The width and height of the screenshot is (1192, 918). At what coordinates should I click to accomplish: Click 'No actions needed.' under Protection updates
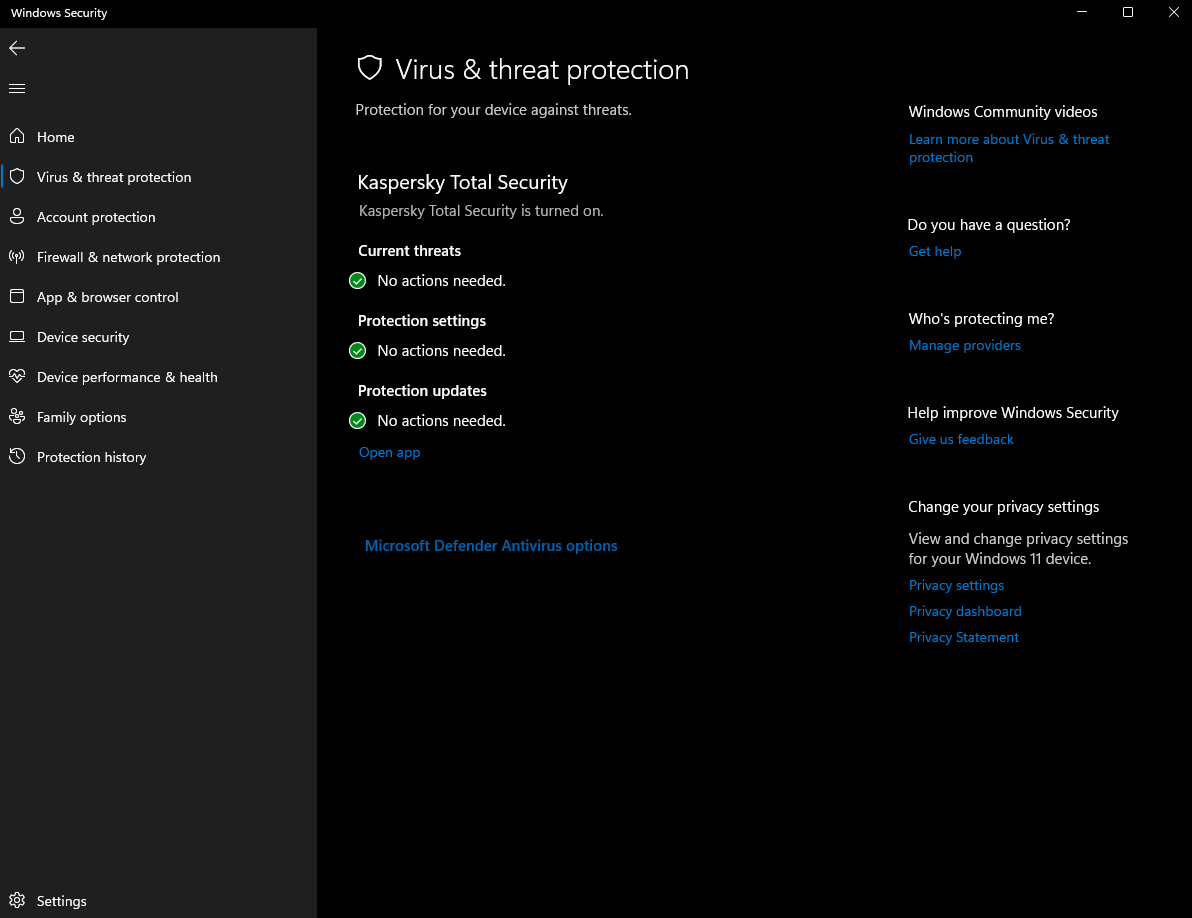(441, 421)
